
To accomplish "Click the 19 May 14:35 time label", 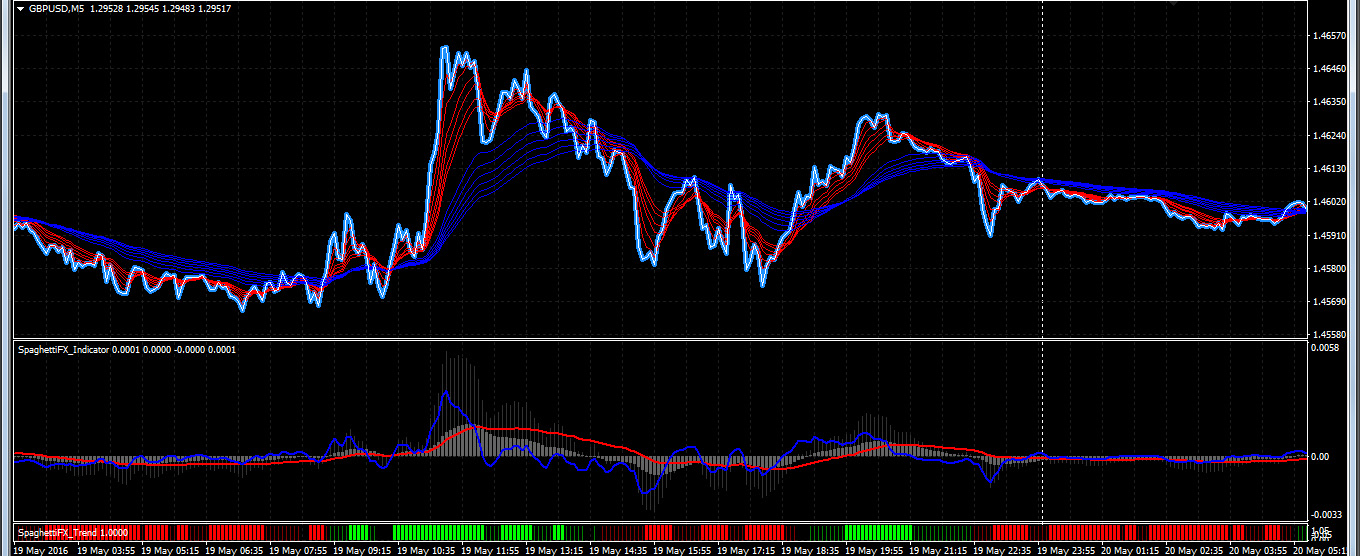I will tap(618, 550).
